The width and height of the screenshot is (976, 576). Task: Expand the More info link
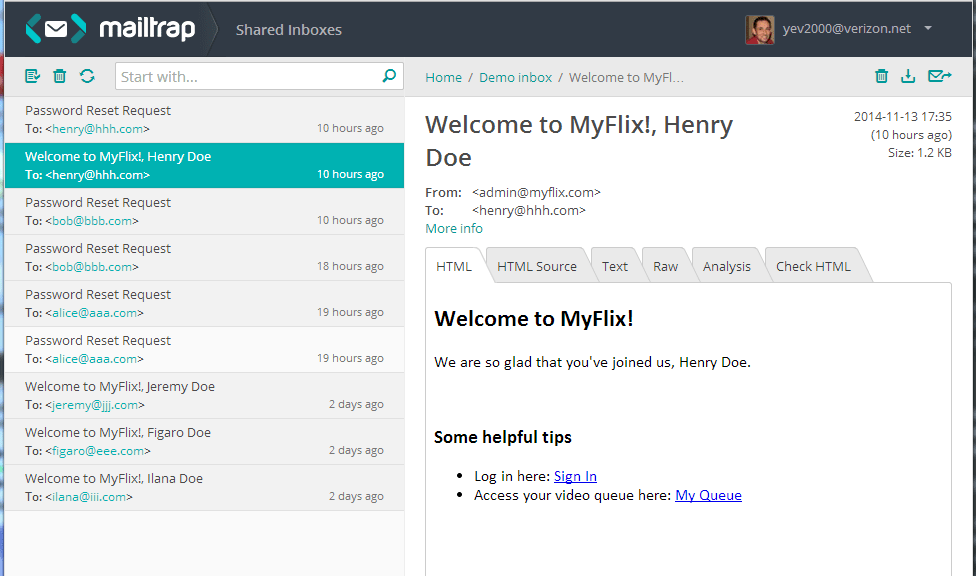coord(454,228)
